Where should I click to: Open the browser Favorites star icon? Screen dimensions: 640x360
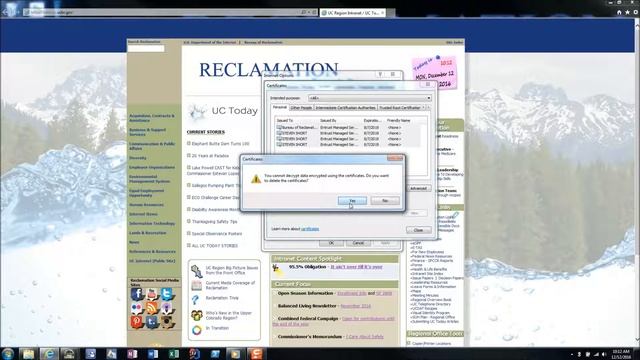[627, 13]
